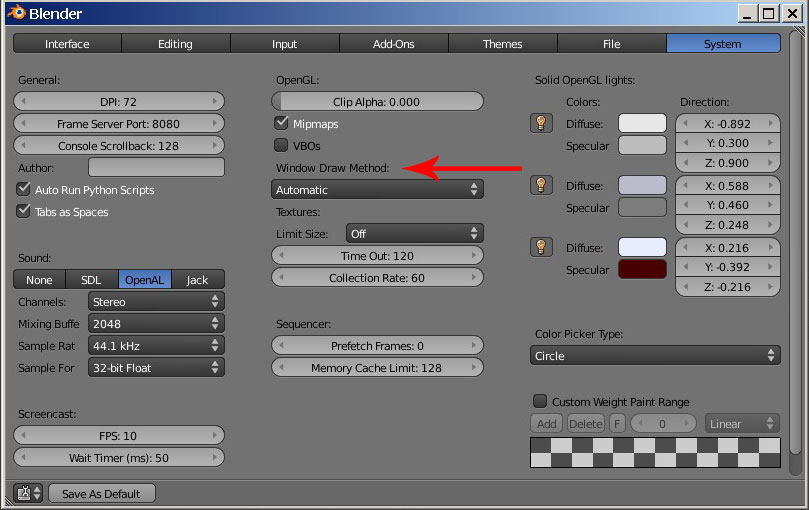809x510 pixels.
Task: Enable Custom Weight Paint Range
Action: [x=540, y=401]
